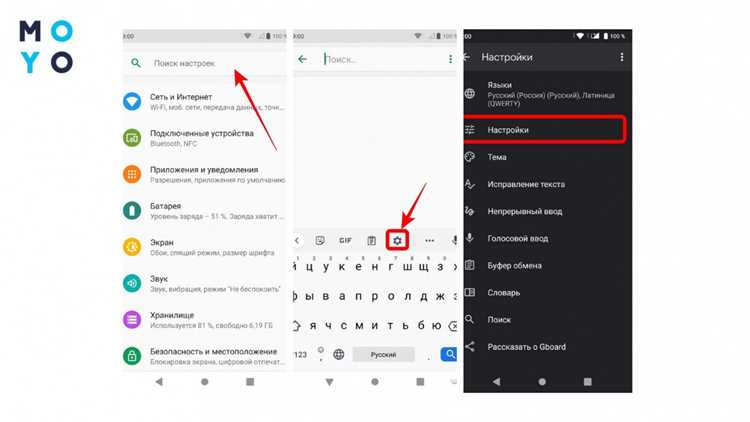
Task: Go back using green arrow in search screen
Action: coord(302,59)
